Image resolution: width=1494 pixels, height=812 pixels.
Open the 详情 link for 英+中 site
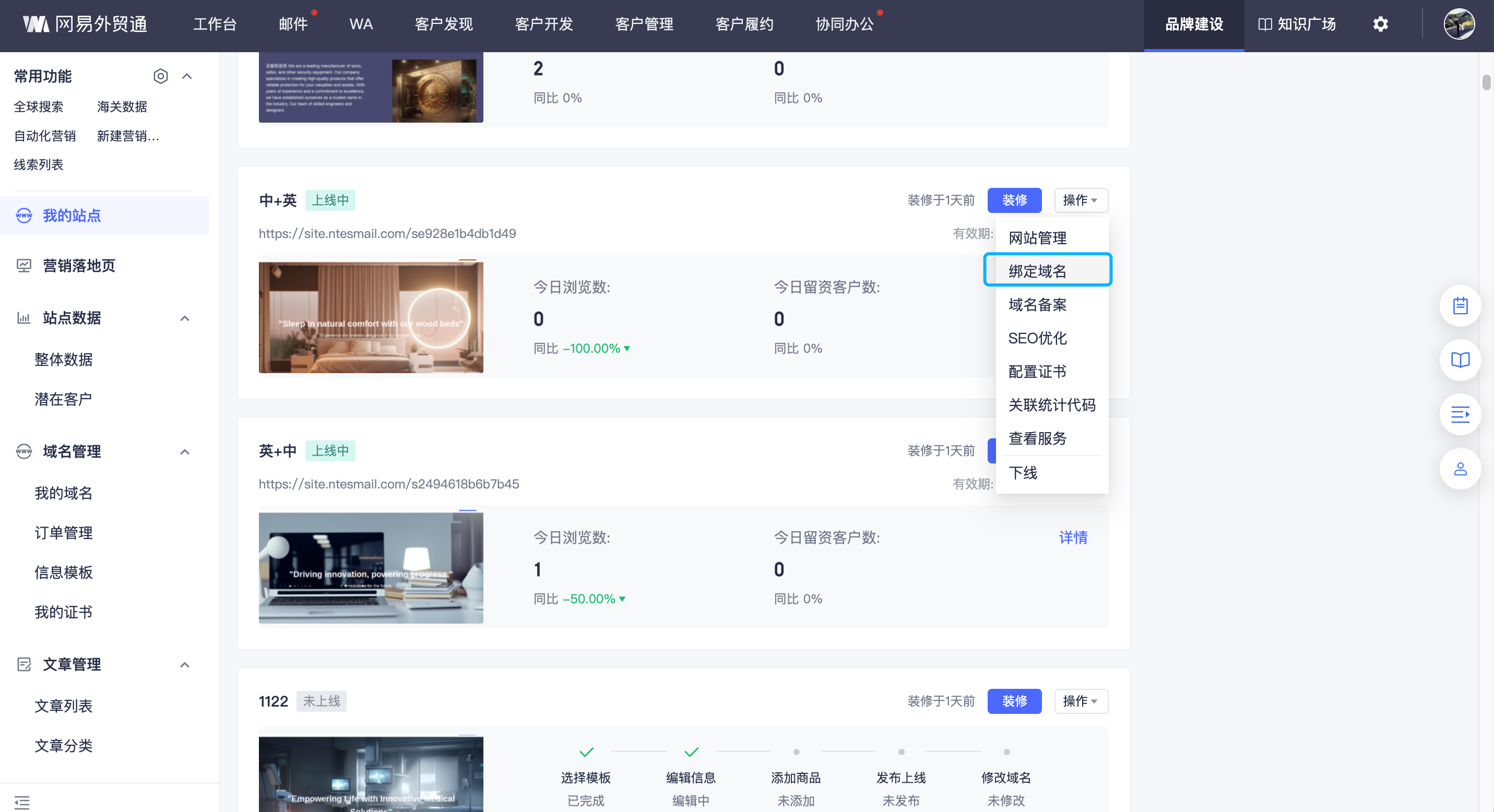(1073, 538)
